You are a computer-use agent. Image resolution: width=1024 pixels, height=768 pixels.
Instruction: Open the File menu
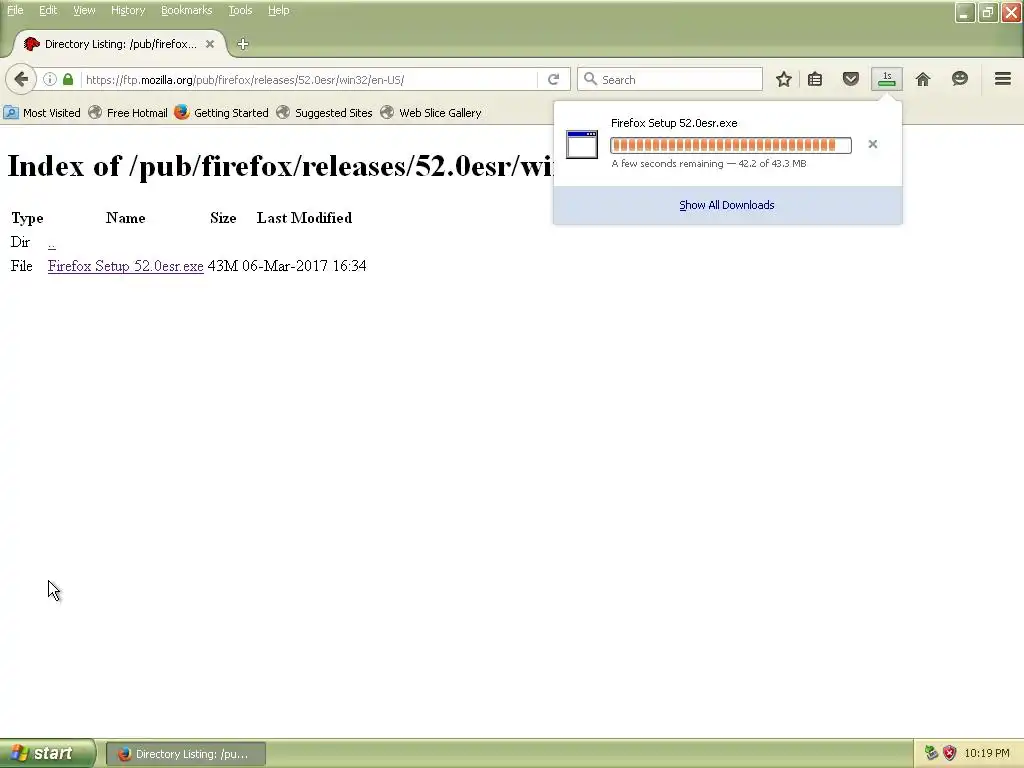15,10
